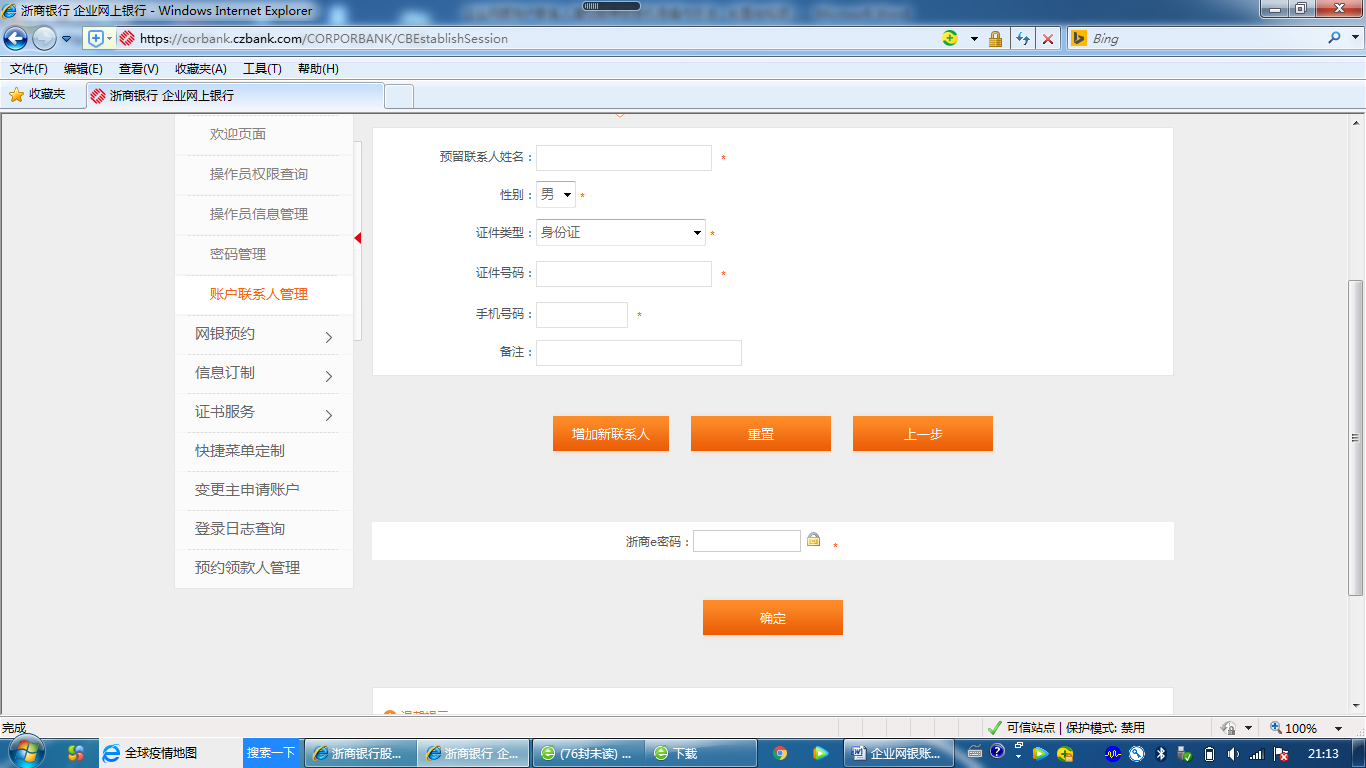Open 登录日志查询 in the sidebar
Screen dimensions: 1366x768
[x=240, y=529]
